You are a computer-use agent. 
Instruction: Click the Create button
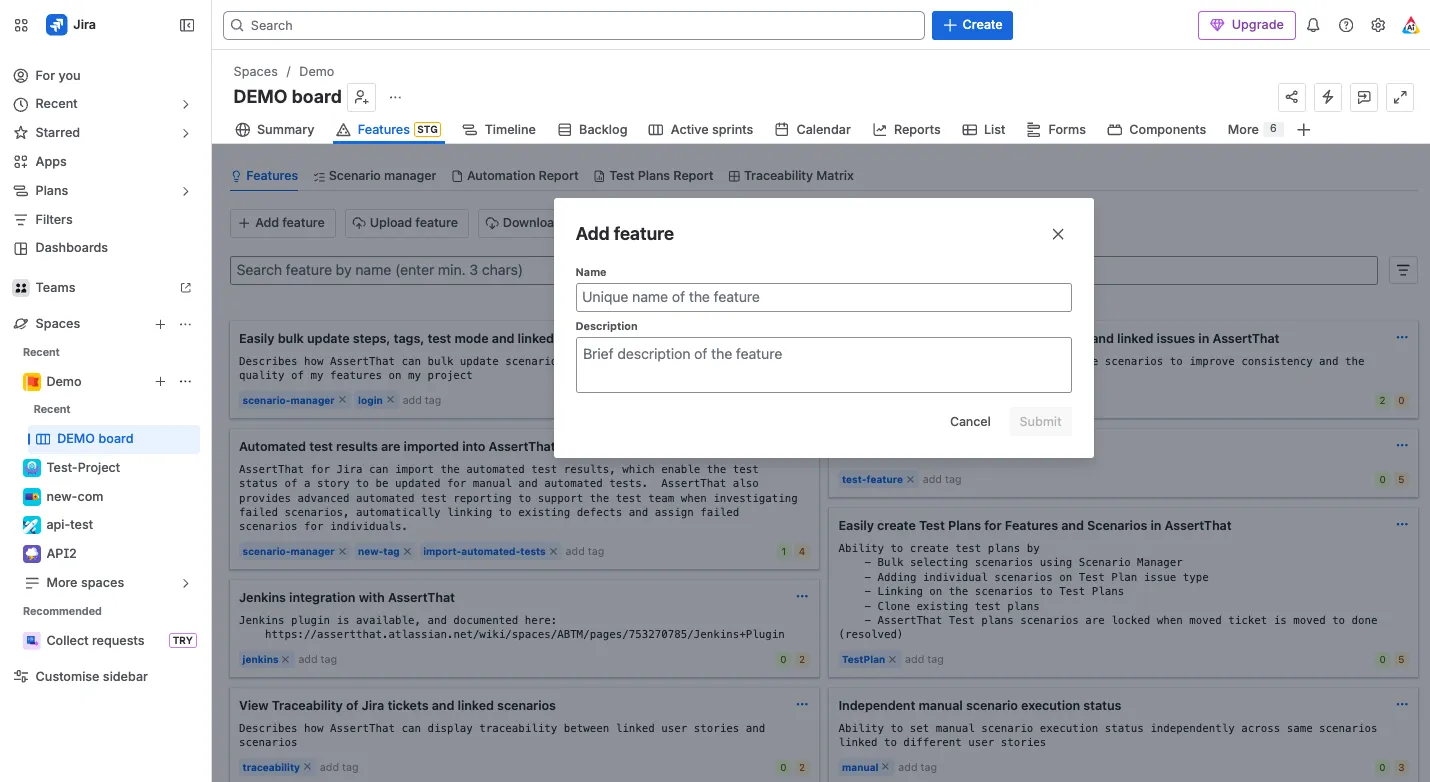972,25
